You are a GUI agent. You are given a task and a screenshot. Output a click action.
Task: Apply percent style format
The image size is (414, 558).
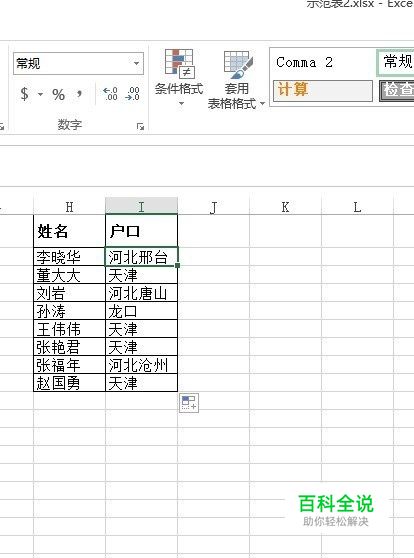coord(58,94)
